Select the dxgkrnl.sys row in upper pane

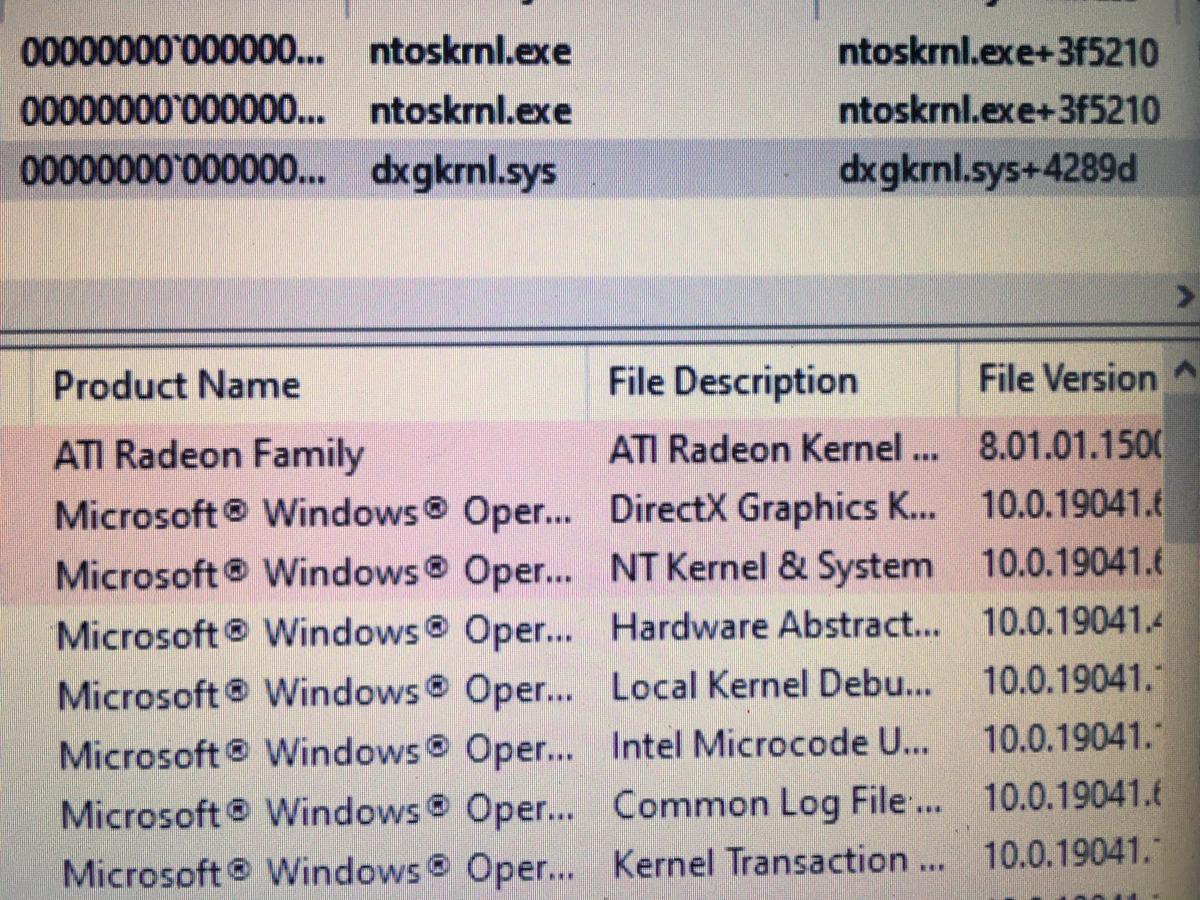coord(463,172)
